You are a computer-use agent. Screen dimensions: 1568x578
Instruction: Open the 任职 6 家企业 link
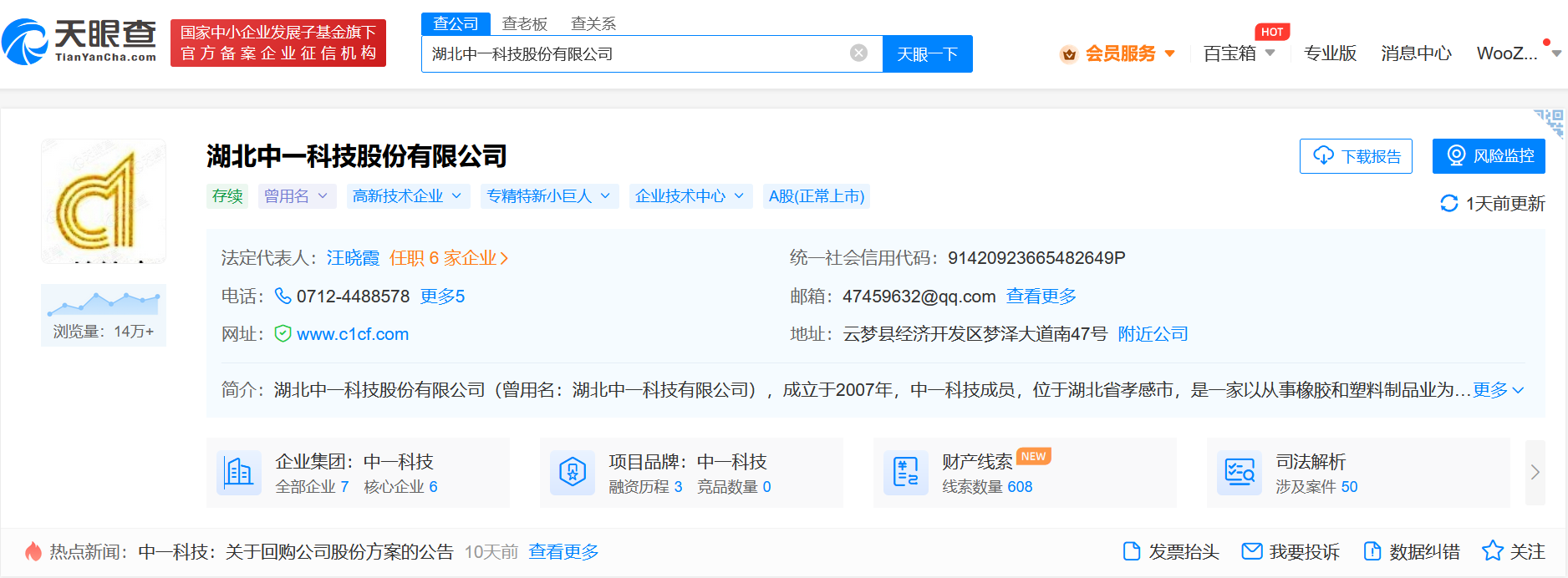[x=449, y=258]
